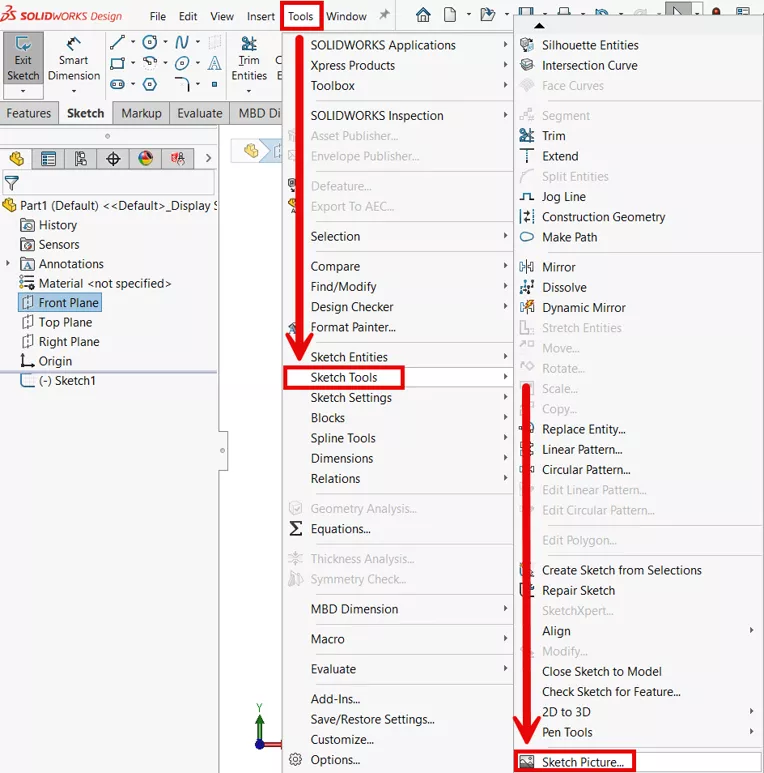Click the New document icon
This screenshot has height=773, width=764.
pyautogui.click(x=450, y=15)
